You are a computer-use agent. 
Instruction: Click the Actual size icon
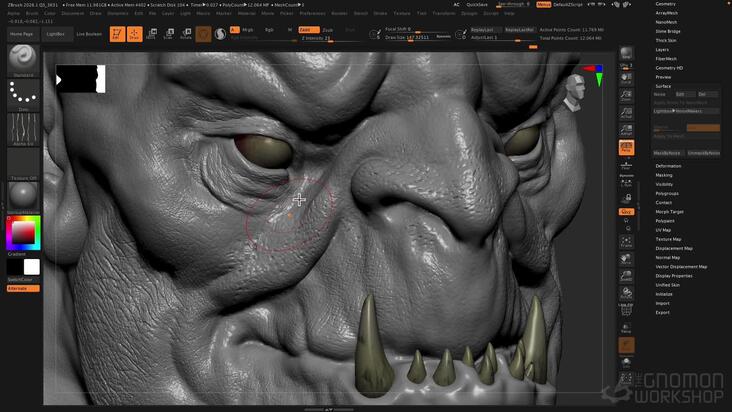pyautogui.click(x=626, y=113)
